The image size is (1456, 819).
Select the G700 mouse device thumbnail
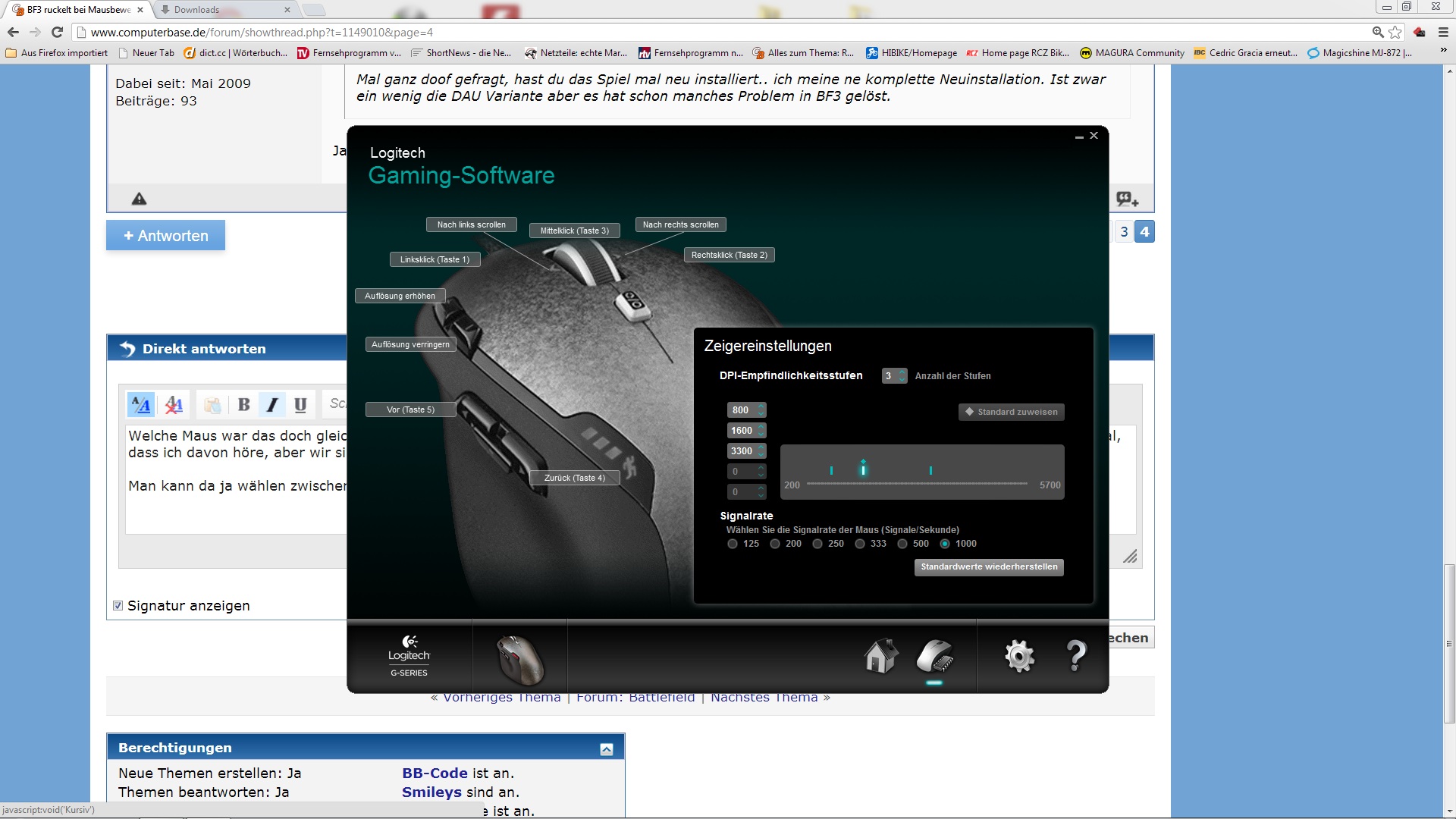click(x=519, y=659)
